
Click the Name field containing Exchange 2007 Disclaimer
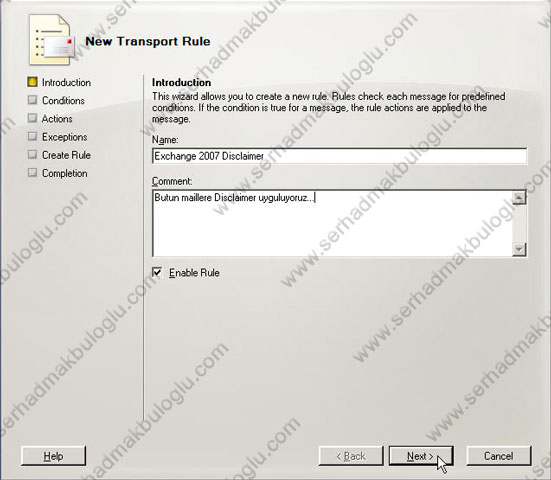click(x=339, y=156)
